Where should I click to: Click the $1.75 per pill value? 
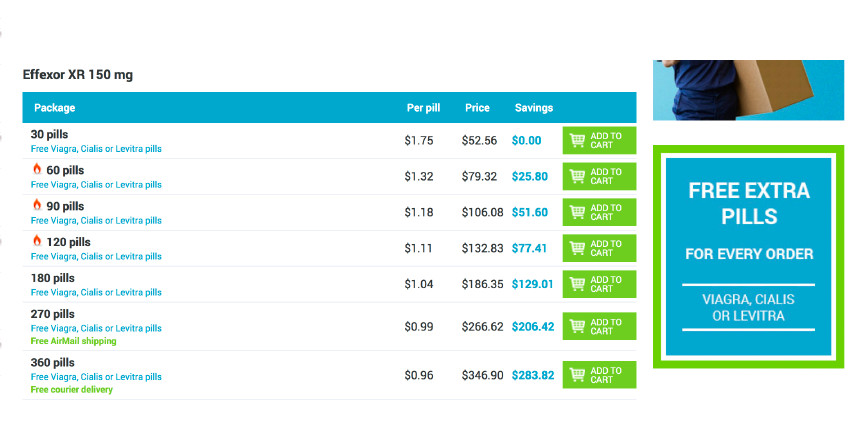coord(419,141)
